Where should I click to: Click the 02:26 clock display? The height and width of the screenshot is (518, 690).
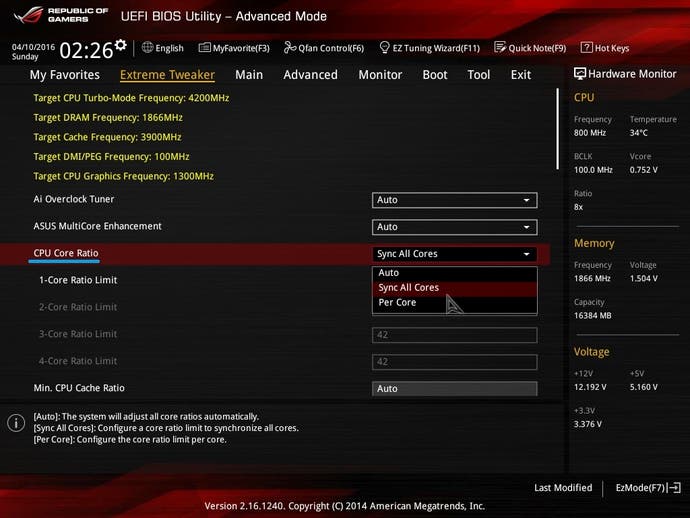coord(86,50)
